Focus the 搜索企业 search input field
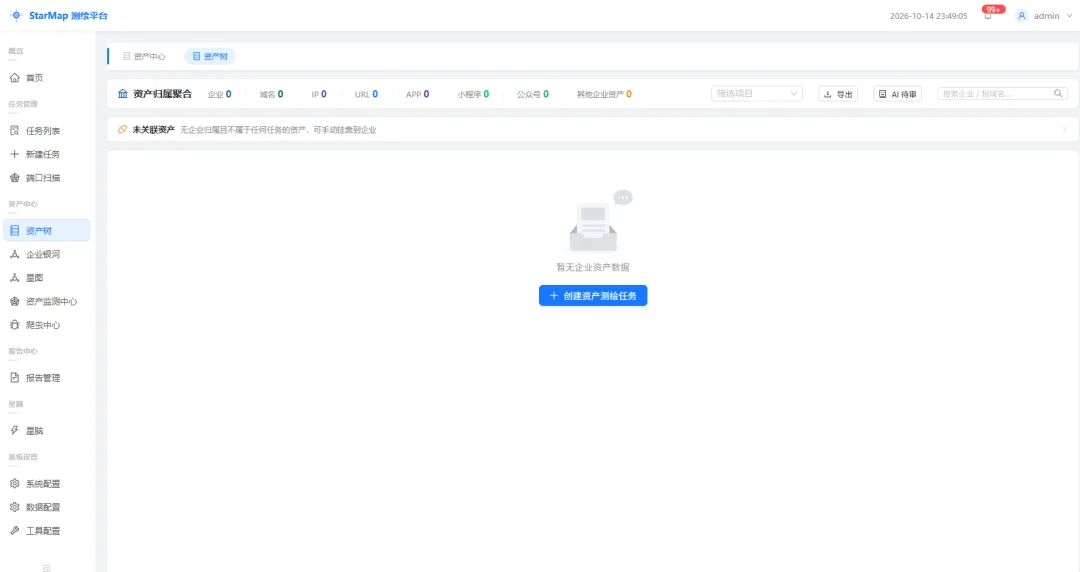Viewport: 1080px width, 572px height. (x=1002, y=94)
